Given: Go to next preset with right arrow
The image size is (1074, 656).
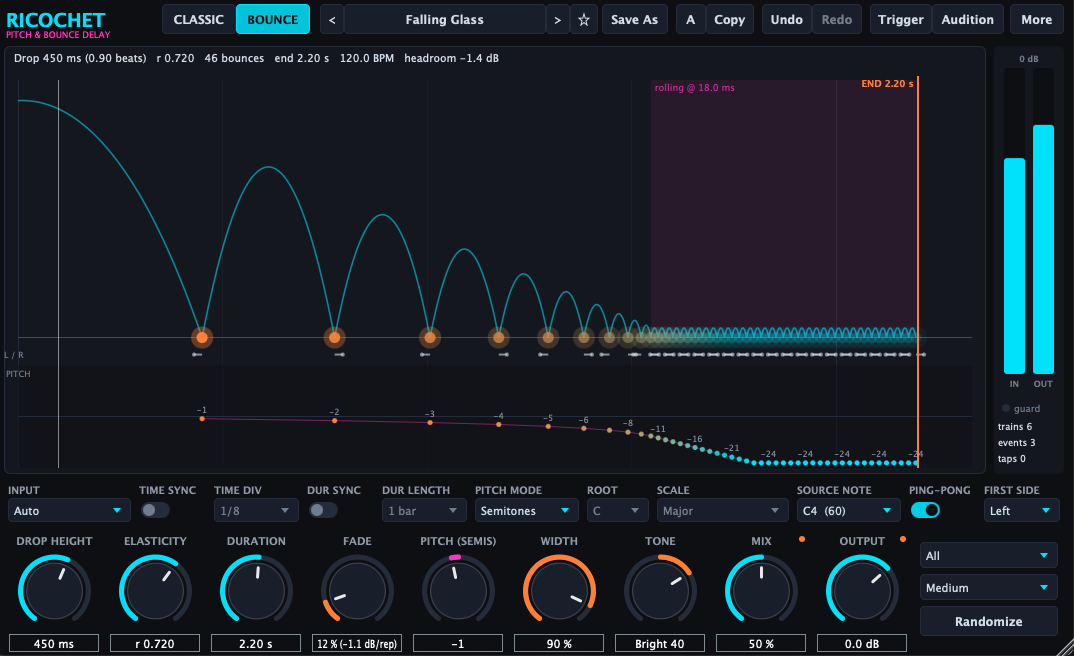Looking at the screenshot, I should [558, 19].
